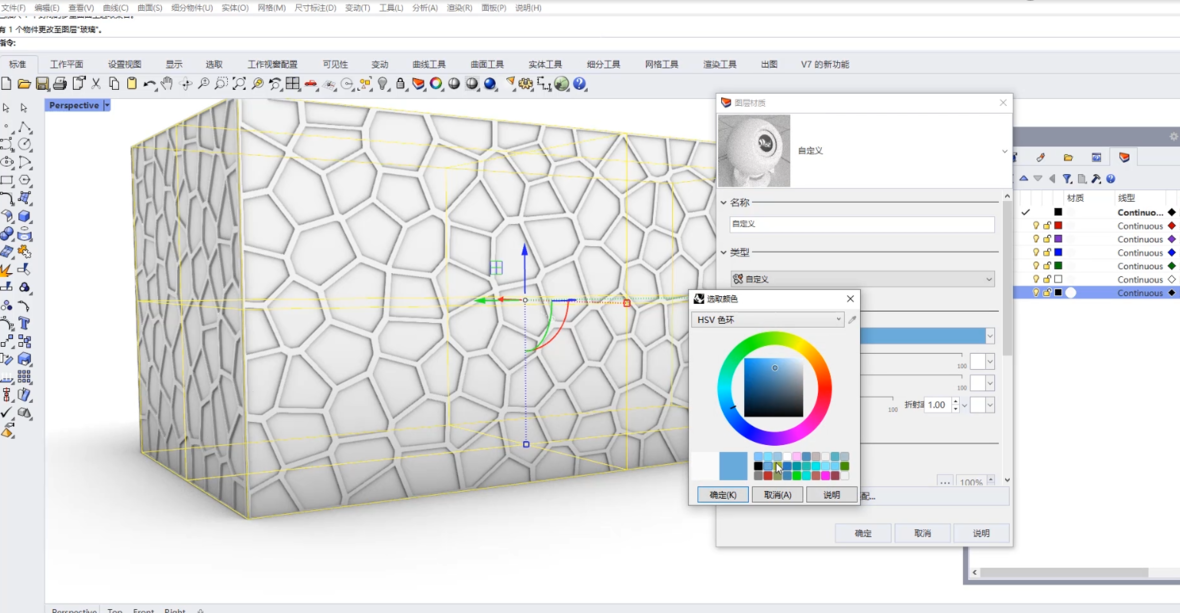The image size is (1180, 613).
Task: Click 确定(K) in the color picker
Action: 722,495
